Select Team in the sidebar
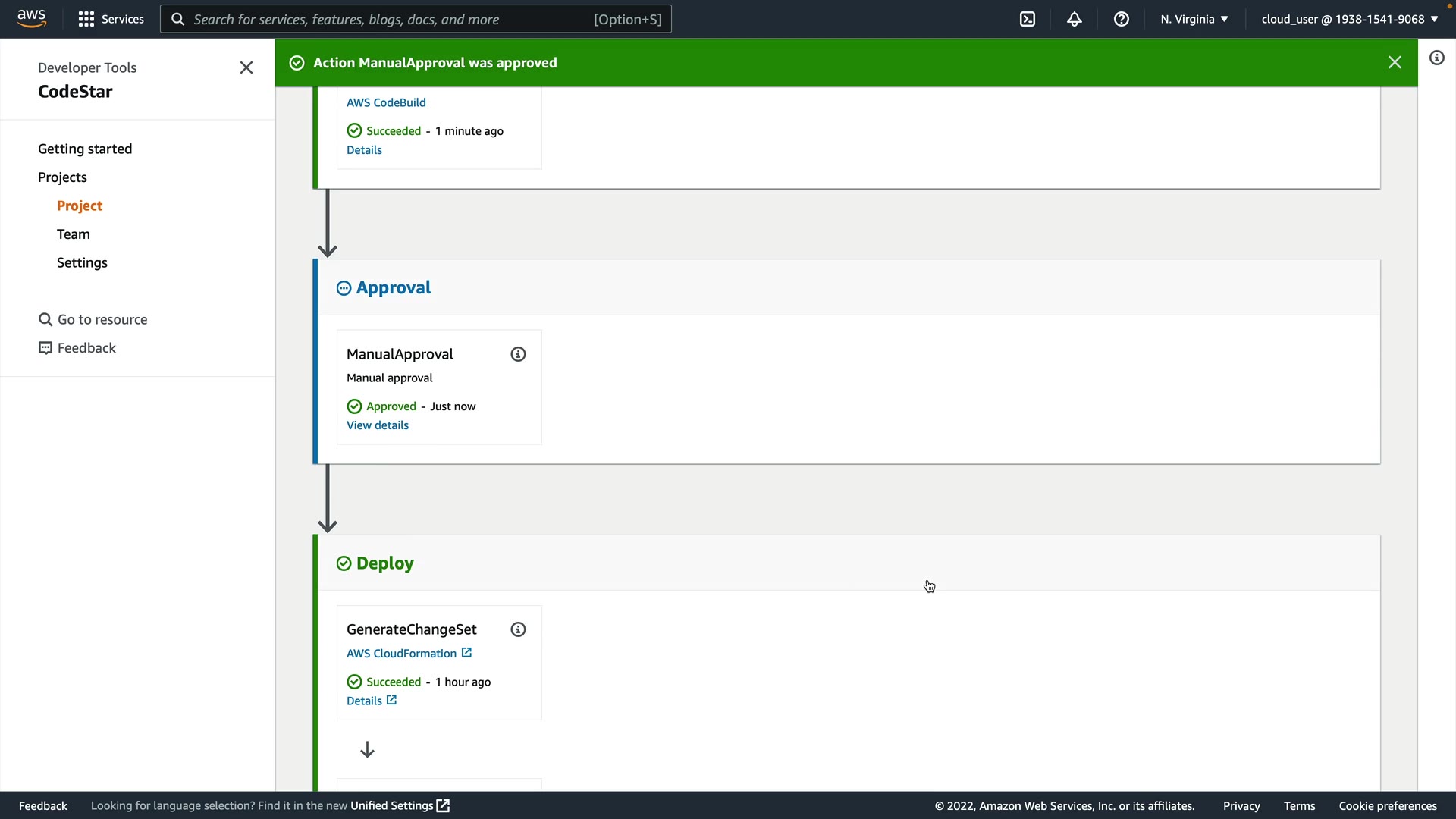The image size is (1456, 819). coord(74,234)
